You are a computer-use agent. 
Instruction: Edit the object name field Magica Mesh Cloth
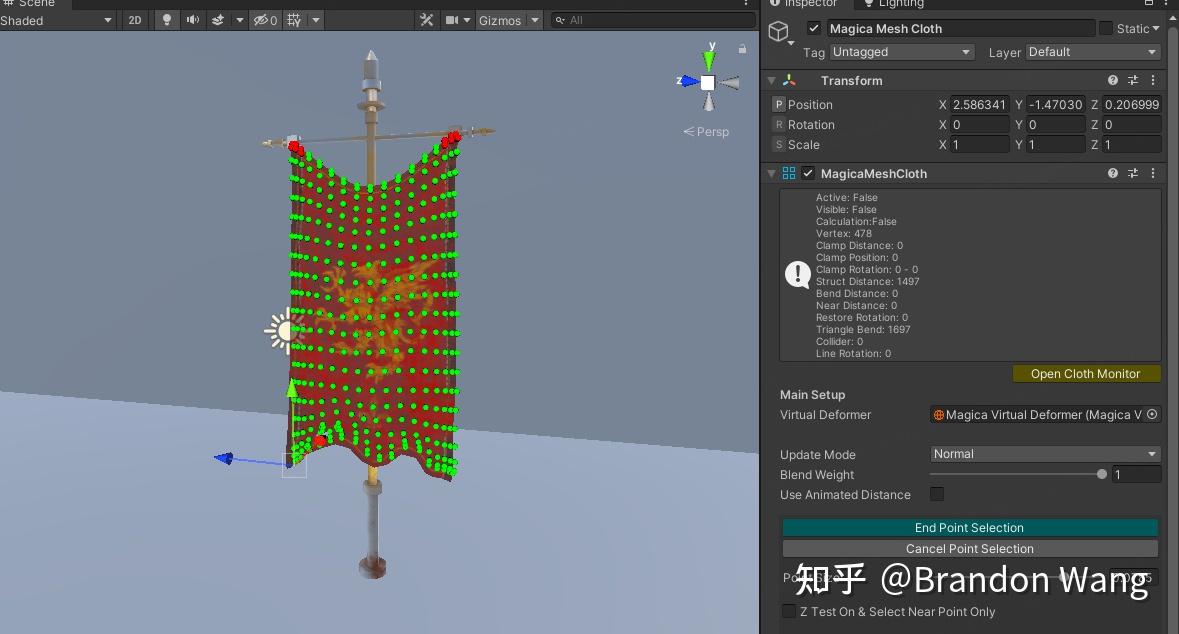[959, 29]
